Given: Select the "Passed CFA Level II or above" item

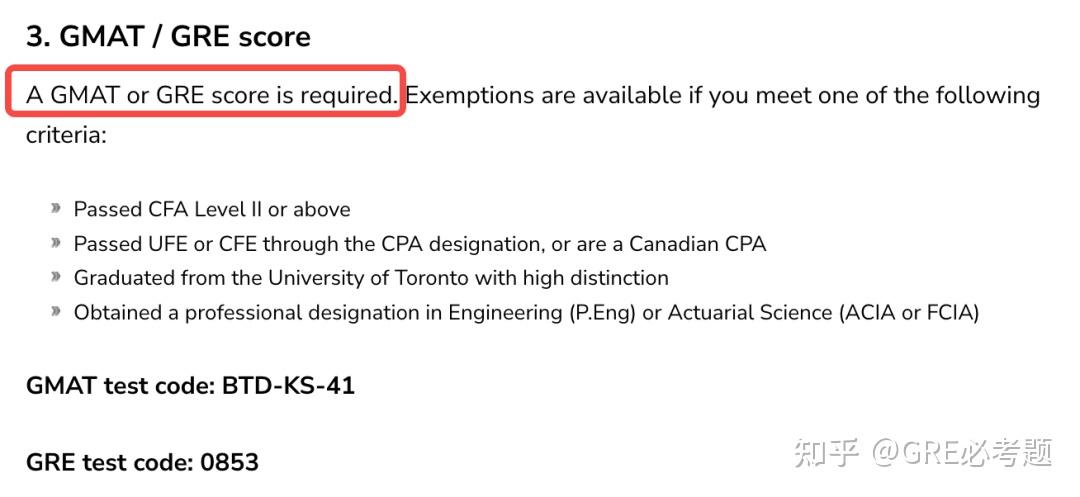Looking at the screenshot, I should [x=212, y=209].
